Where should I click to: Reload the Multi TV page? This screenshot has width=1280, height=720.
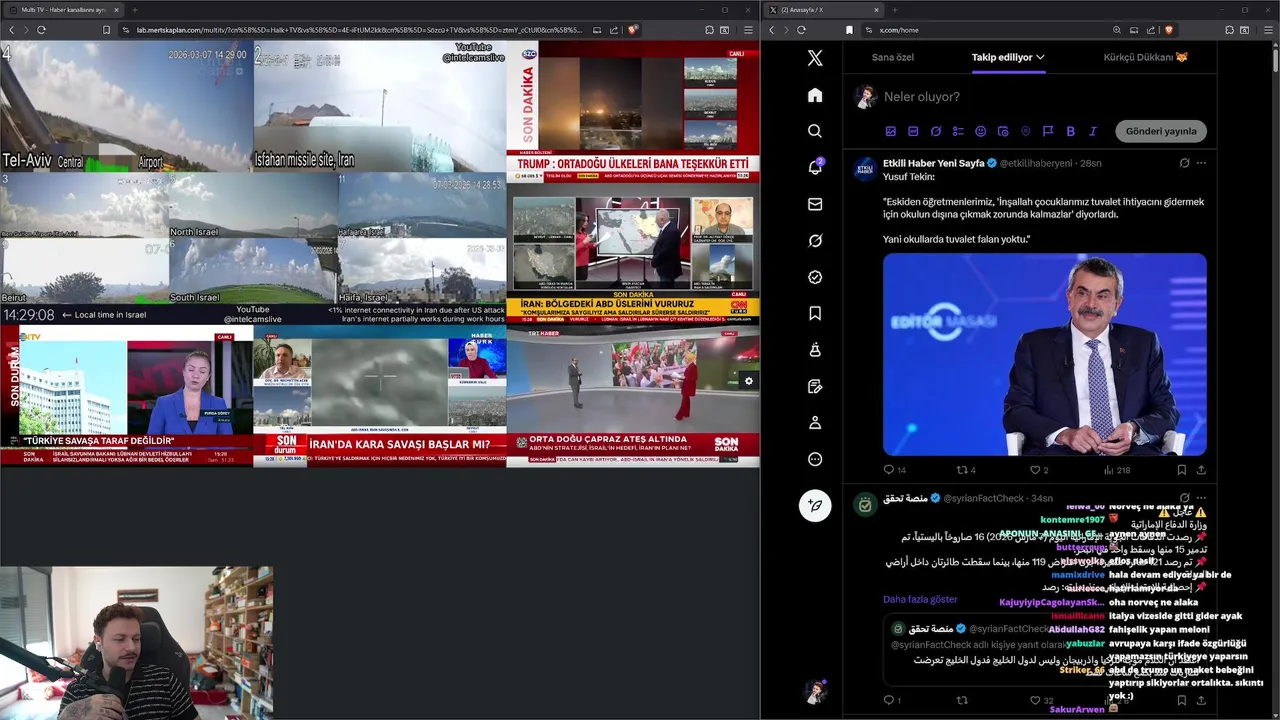tap(41, 30)
